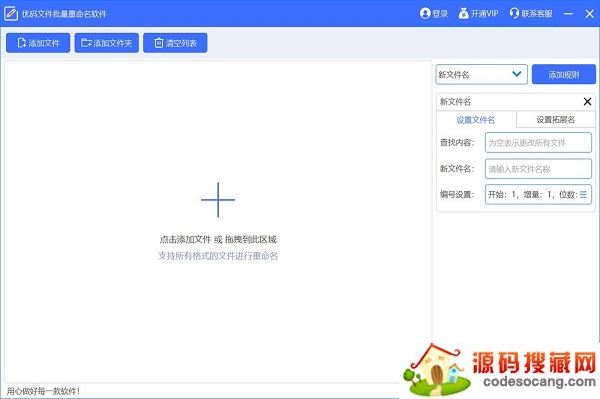Click the 添加文件夹 add folder button
This screenshot has height=399, width=600.
107,43
